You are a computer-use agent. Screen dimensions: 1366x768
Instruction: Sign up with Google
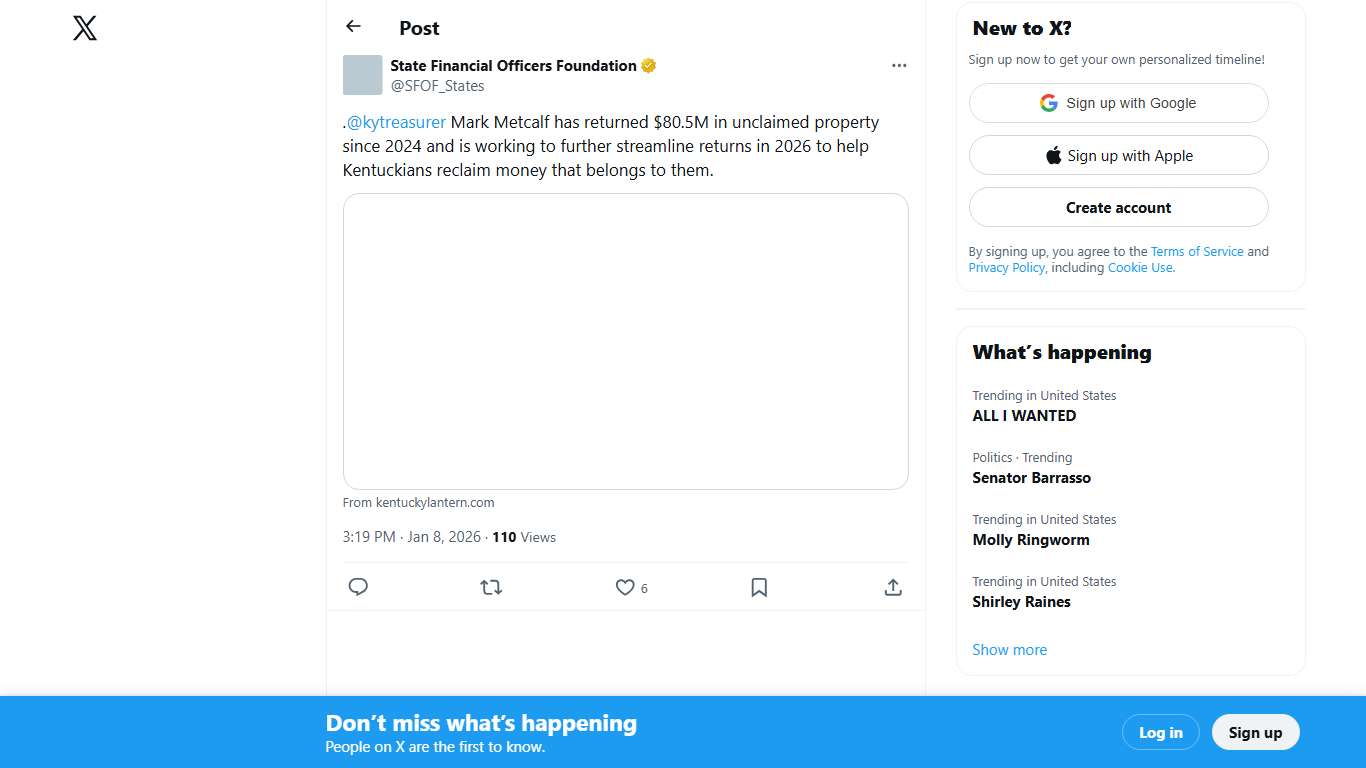coord(1118,103)
